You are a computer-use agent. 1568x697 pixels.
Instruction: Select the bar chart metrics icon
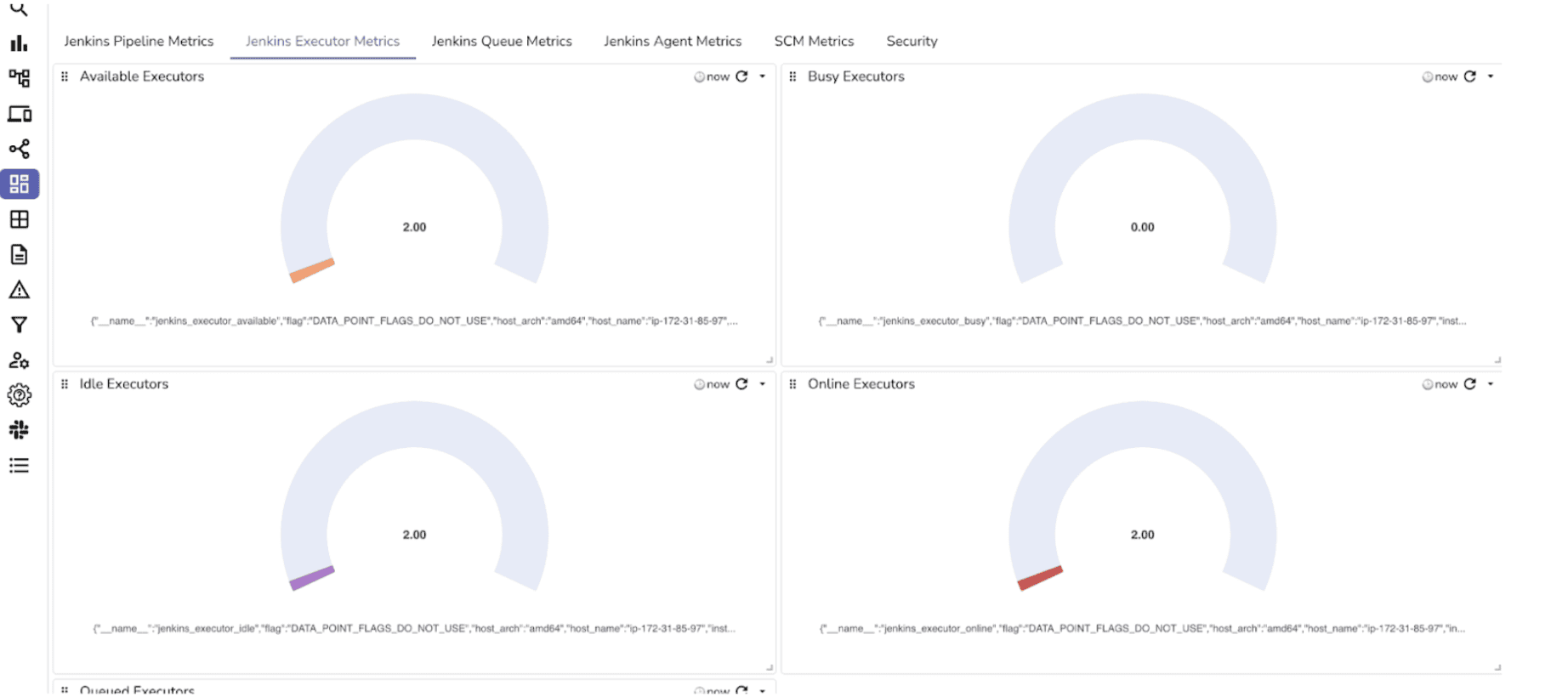click(20, 42)
